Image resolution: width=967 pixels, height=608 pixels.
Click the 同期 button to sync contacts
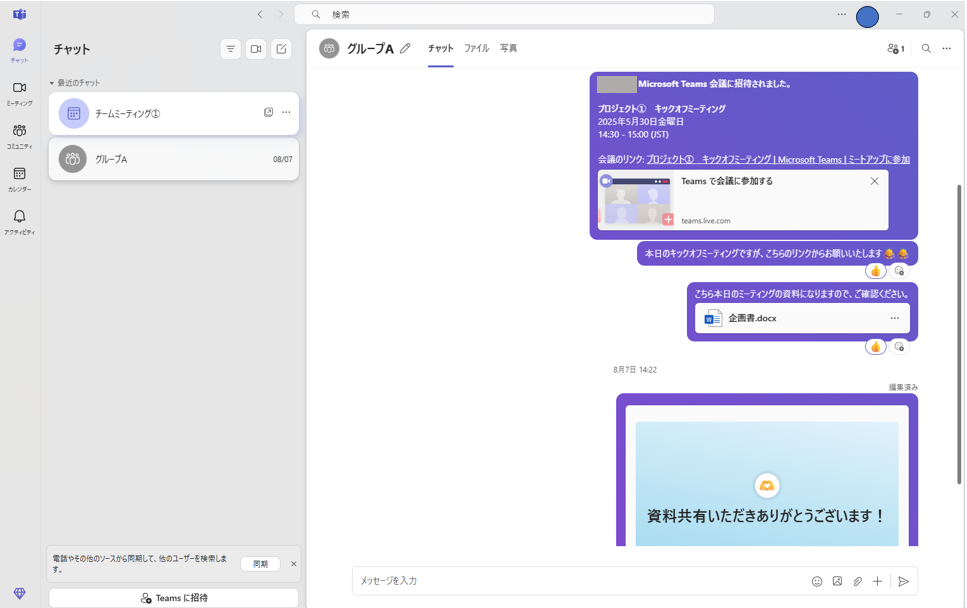point(259,563)
